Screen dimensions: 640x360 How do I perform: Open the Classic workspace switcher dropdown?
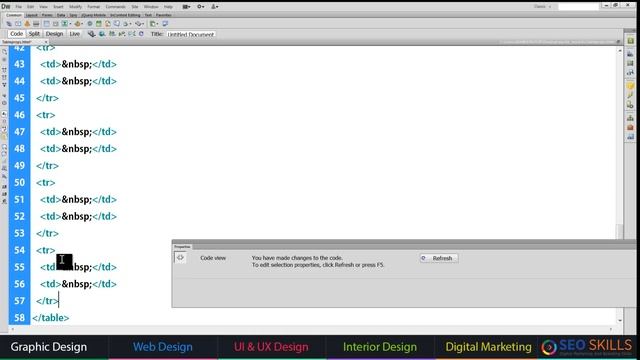coord(542,7)
